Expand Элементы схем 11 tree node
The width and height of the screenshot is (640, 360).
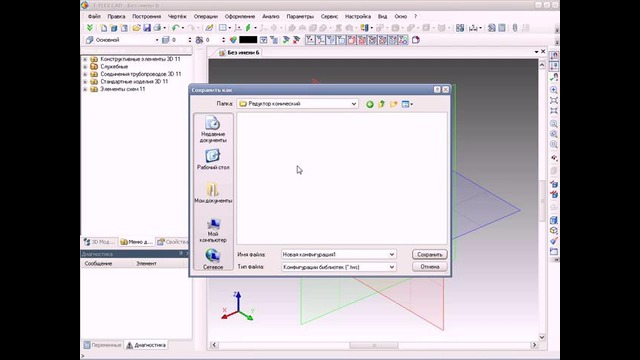point(85,89)
